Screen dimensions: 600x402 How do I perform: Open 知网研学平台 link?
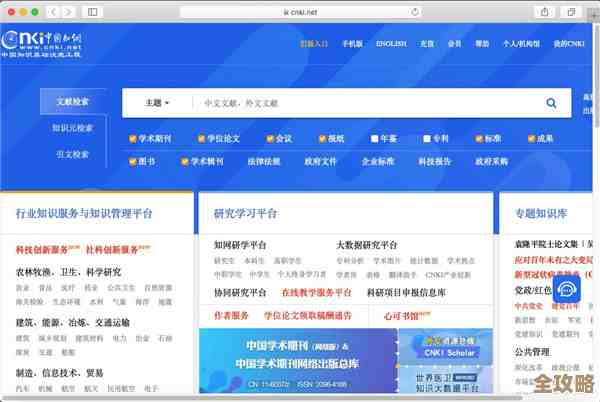[x=240, y=245]
